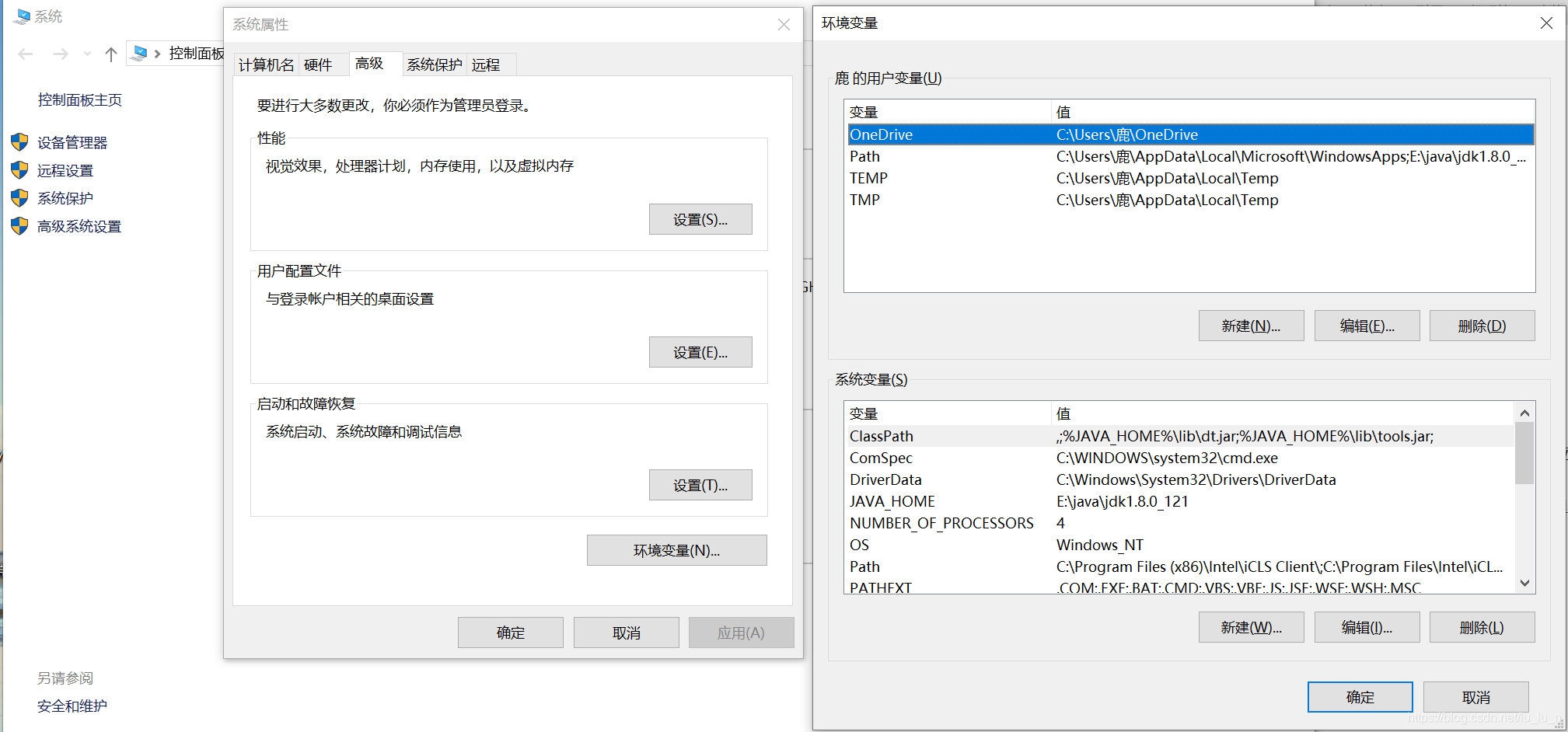The image size is (1568, 732).
Task: Click the back arrow in System window
Action: click(26, 54)
